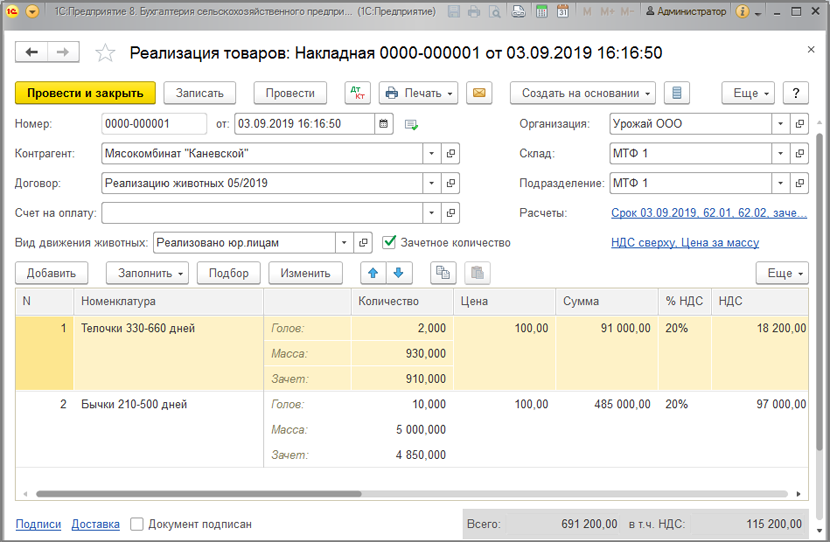Open Доставка link
The width and height of the screenshot is (830, 542).
click(x=95, y=524)
